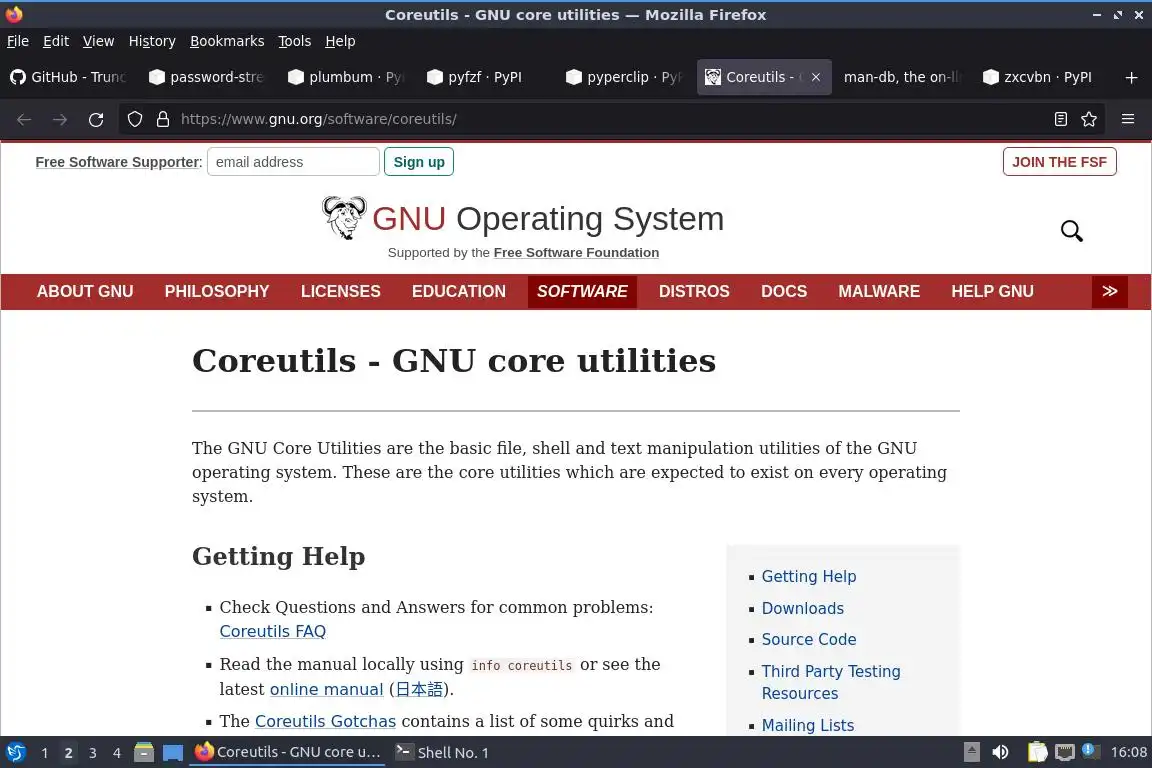Click the URL address bar
The height and width of the screenshot is (768, 1152).
[x=610, y=119]
